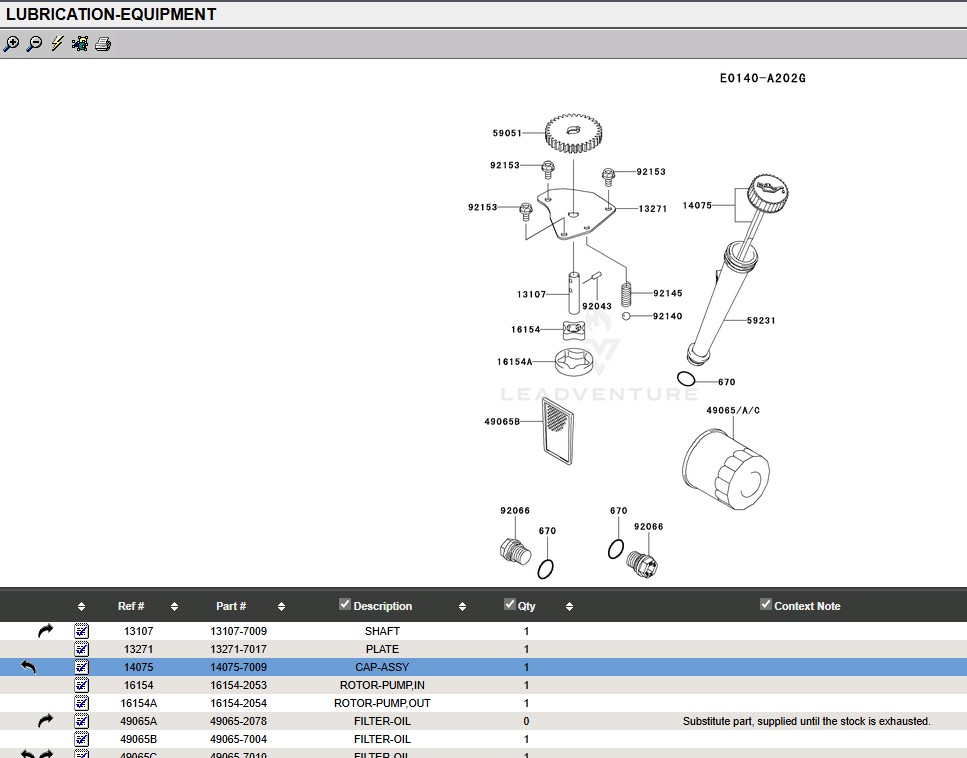Click the back arrow on the CAP-ASSY row
Image resolution: width=967 pixels, height=758 pixels.
click(x=28, y=667)
